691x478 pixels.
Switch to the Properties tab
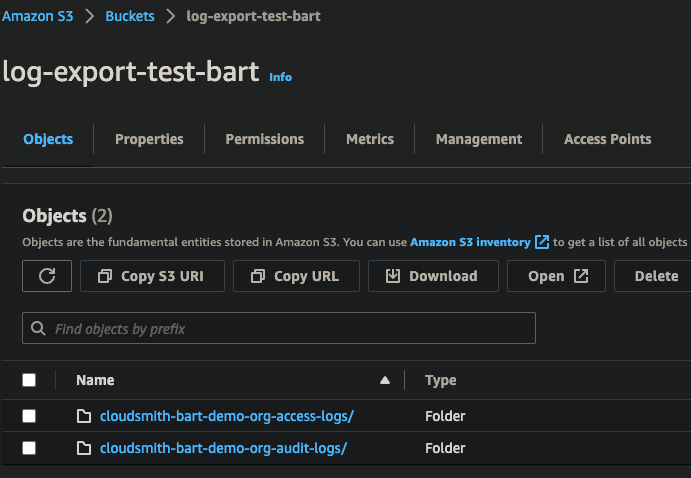(x=149, y=139)
